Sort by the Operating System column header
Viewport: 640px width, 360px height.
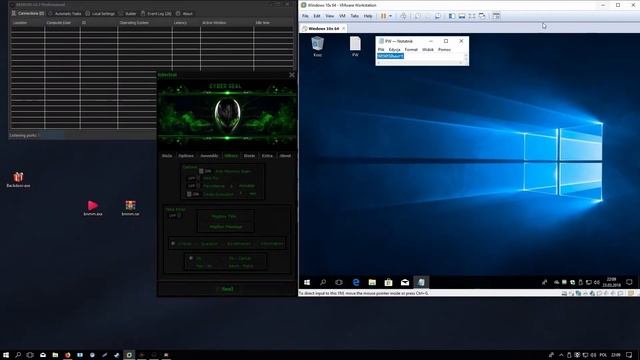tap(144, 23)
